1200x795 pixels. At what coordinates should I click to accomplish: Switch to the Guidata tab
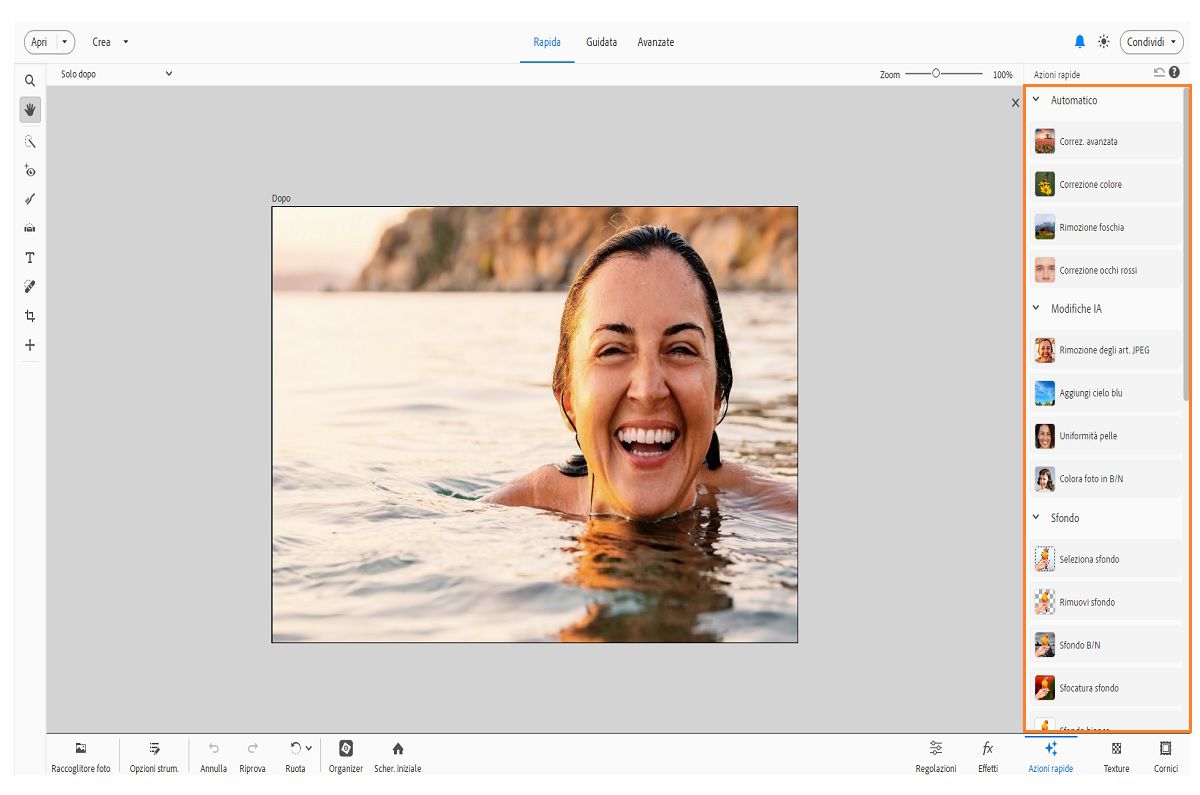pos(601,42)
